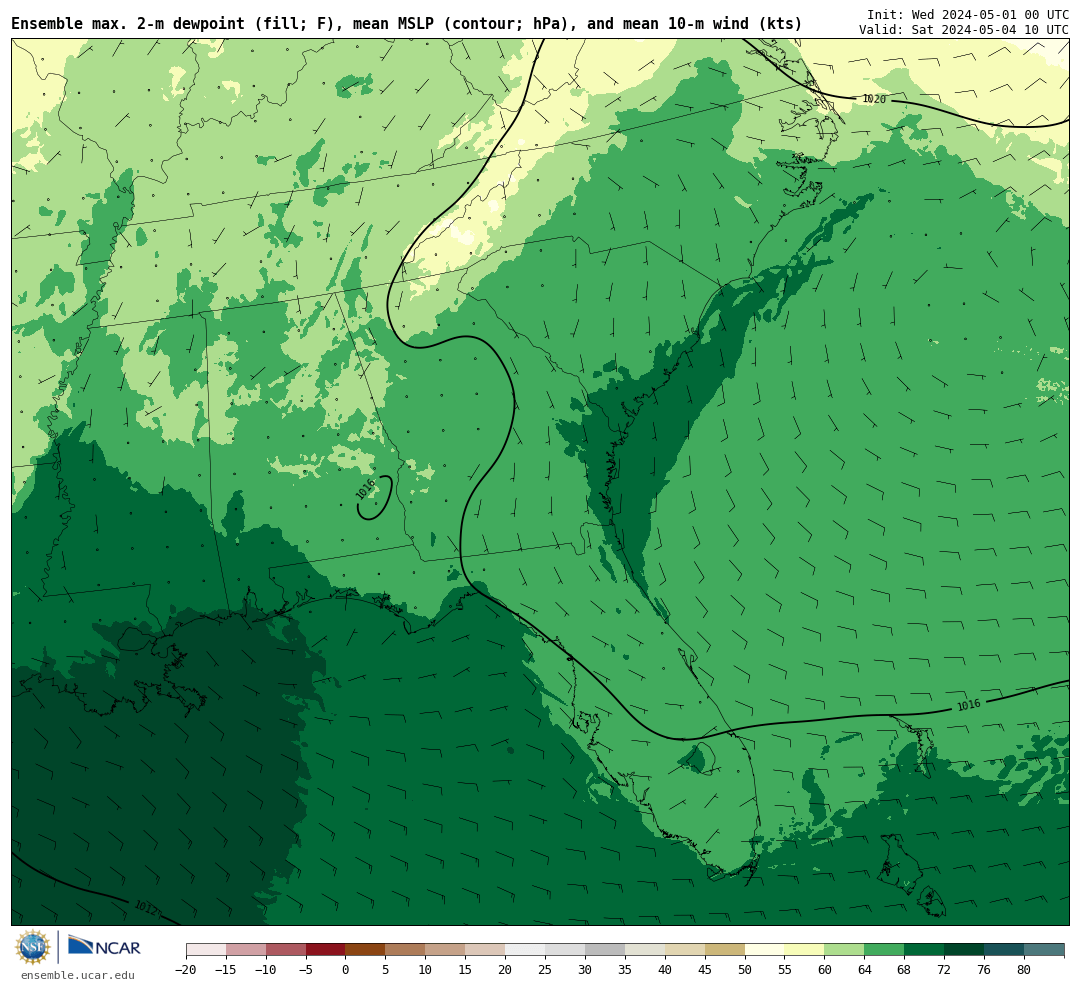The height and width of the screenshot is (988, 1080).
Task: Click the 30 colorbar tick label
Action: pos(585,970)
